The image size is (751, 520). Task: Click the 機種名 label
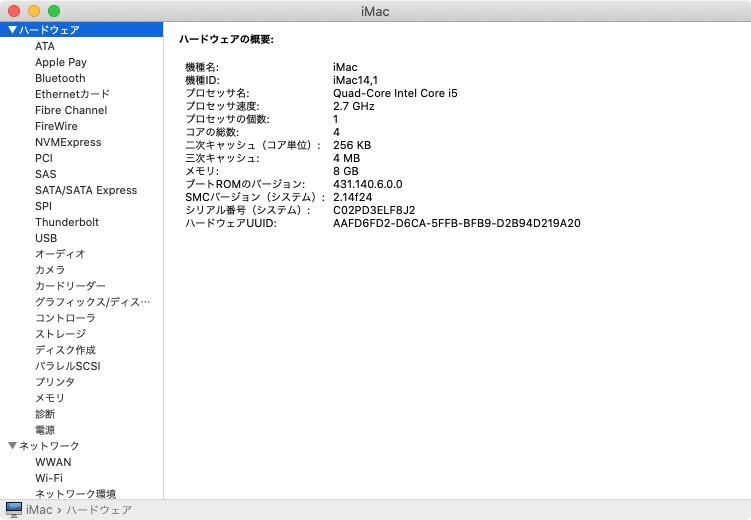click(202, 67)
